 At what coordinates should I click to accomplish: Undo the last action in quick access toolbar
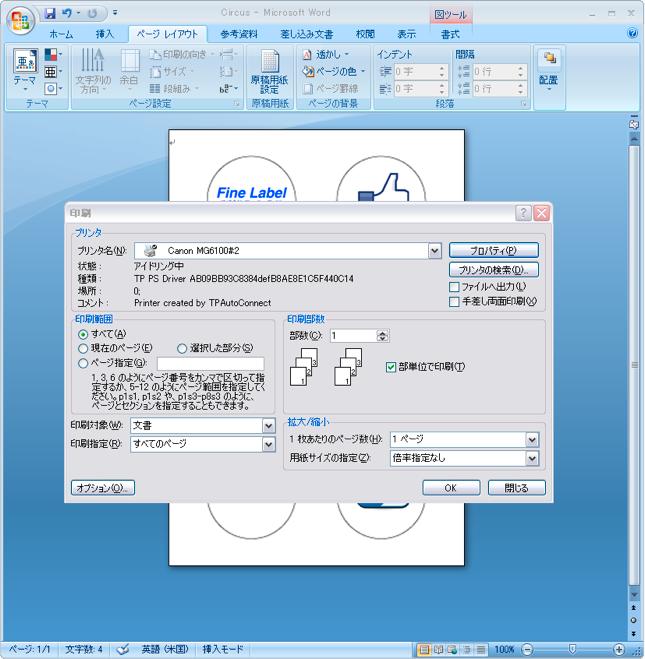click(x=66, y=13)
